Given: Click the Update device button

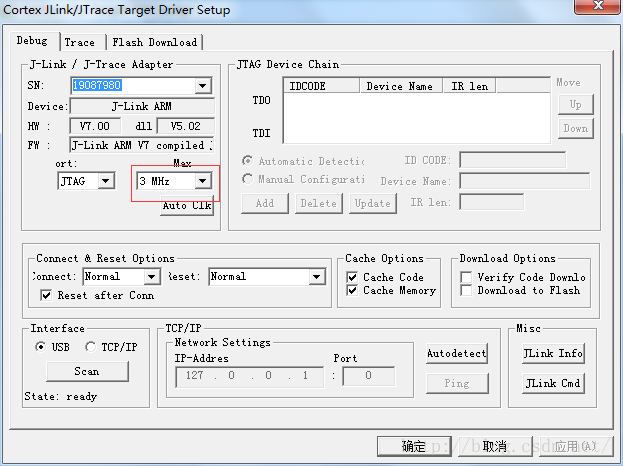Looking at the screenshot, I should coord(373,203).
